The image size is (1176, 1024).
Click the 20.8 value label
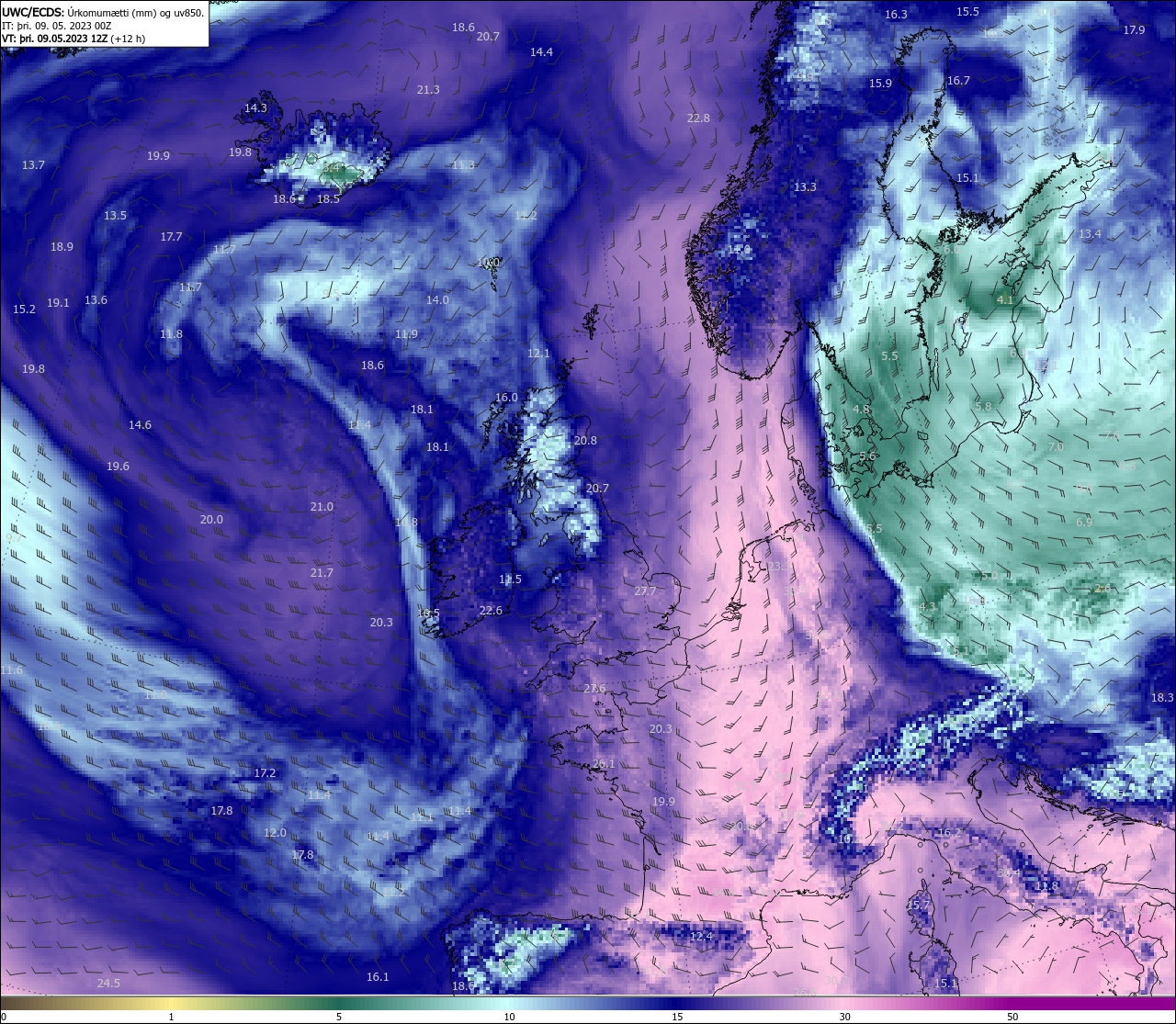[x=585, y=441]
